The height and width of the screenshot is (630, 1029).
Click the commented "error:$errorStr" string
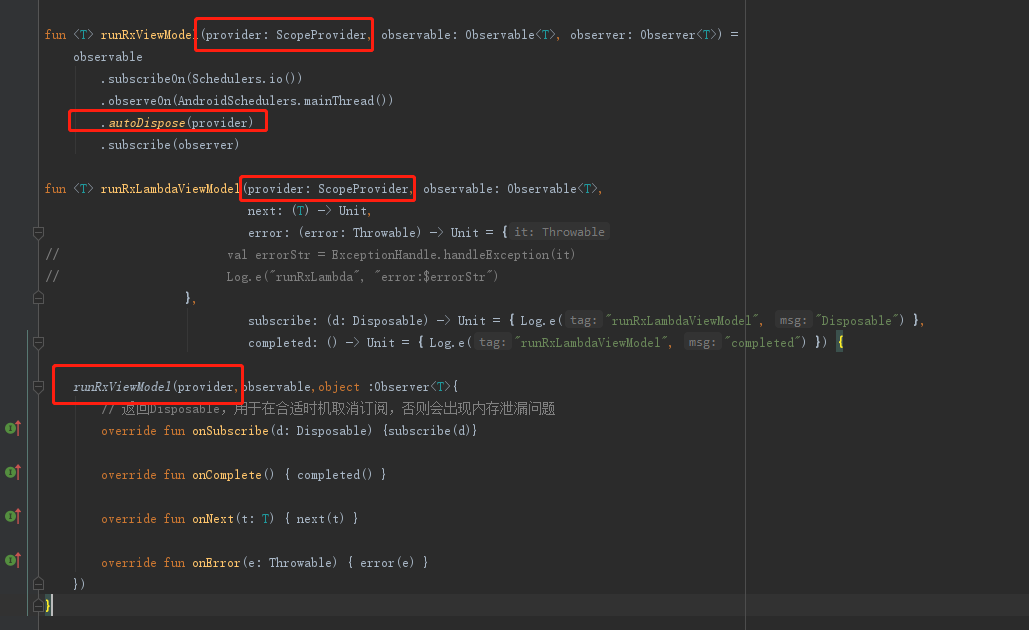point(433,277)
